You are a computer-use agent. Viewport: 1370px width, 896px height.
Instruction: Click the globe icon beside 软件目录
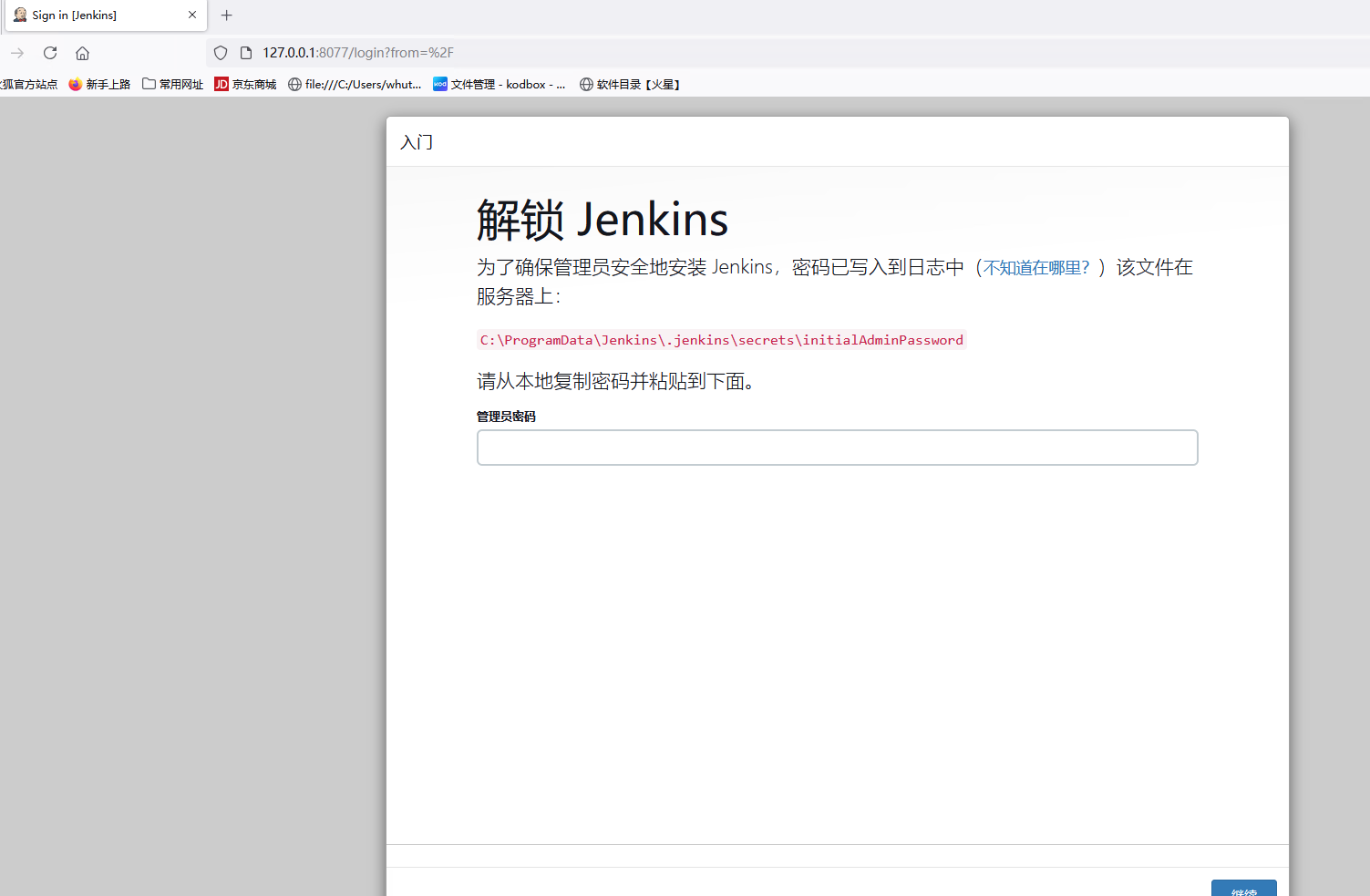click(x=586, y=84)
